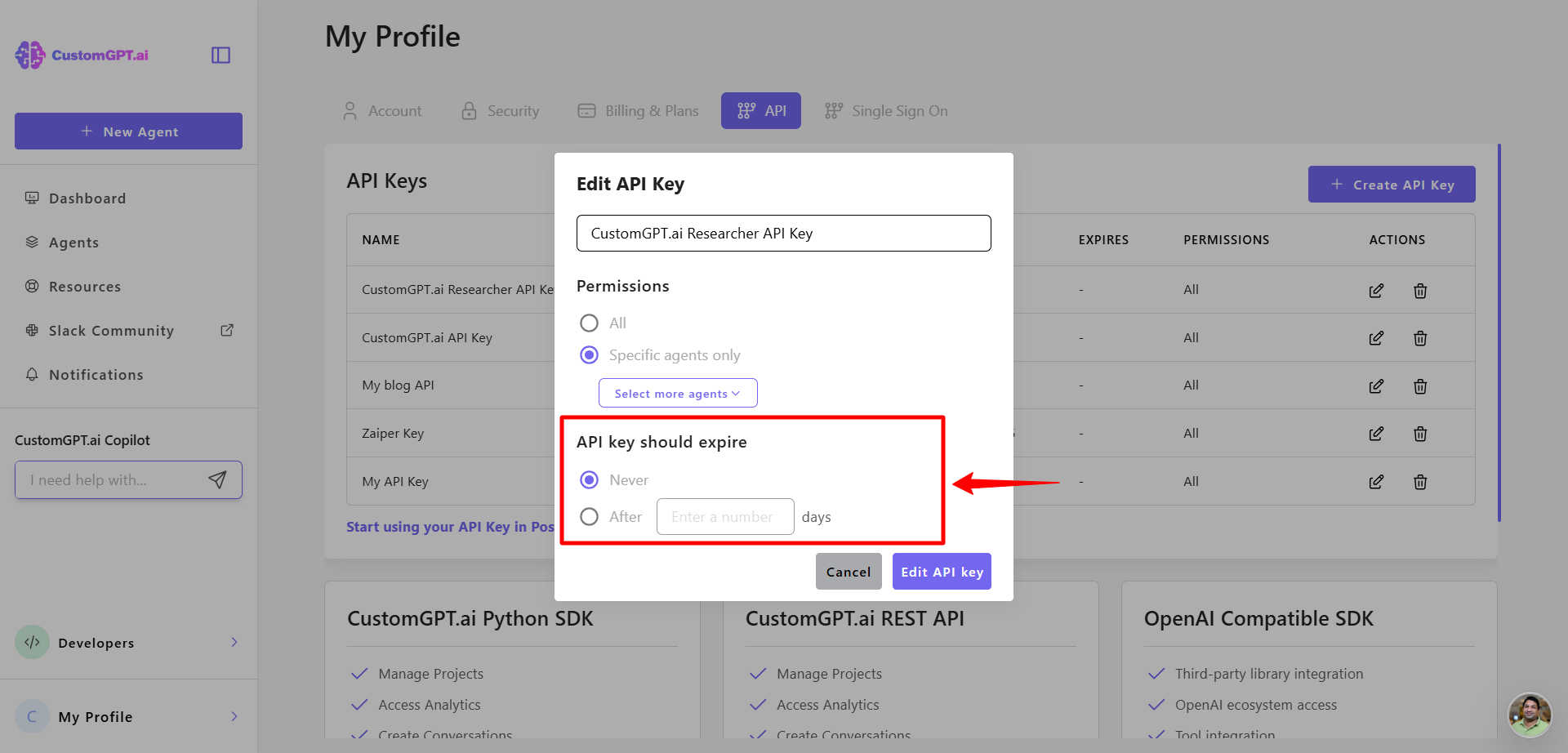Open Resources from the sidebar
The width and height of the screenshot is (1568, 753).
pos(85,287)
